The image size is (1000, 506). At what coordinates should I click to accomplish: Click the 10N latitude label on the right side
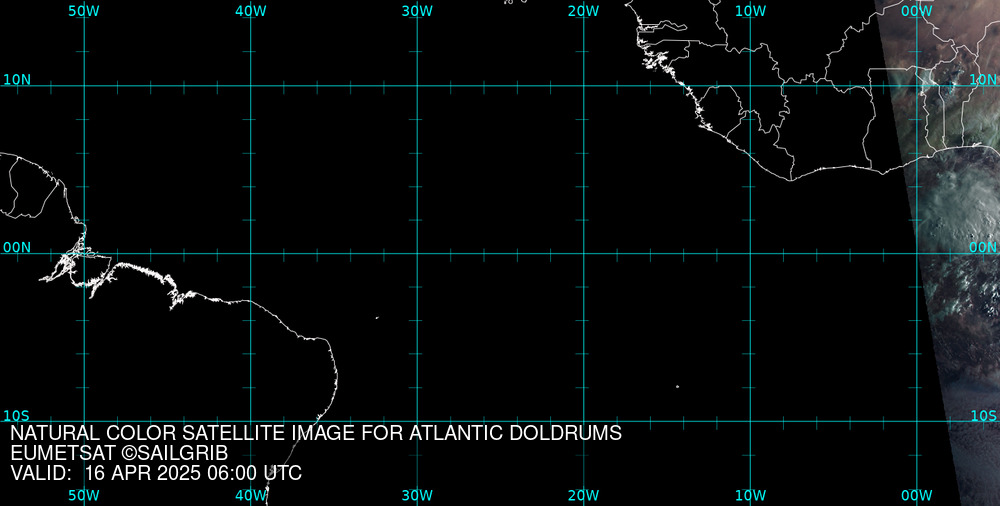point(983,80)
